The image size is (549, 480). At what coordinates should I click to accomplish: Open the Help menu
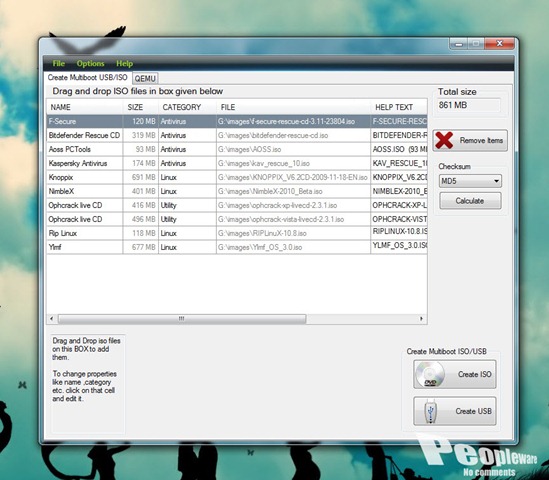point(124,63)
